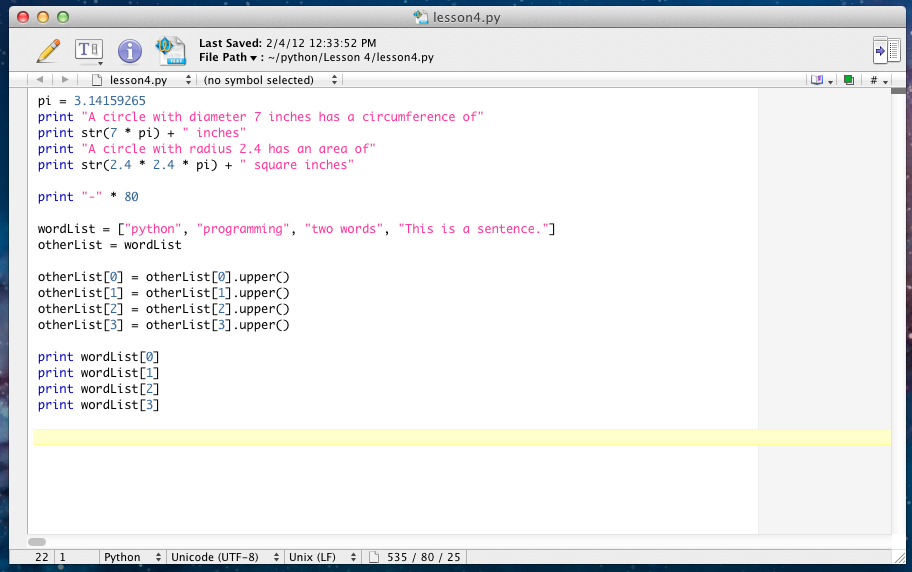912x572 pixels.
Task: Click the line otherList = wordList
Action: [x=109, y=245]
